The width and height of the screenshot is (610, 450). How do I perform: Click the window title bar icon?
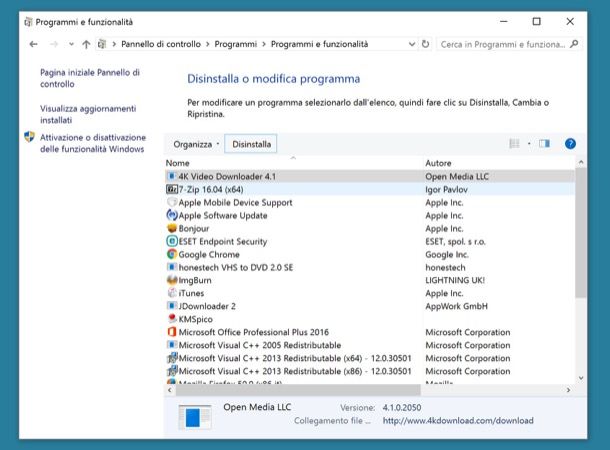28,22
